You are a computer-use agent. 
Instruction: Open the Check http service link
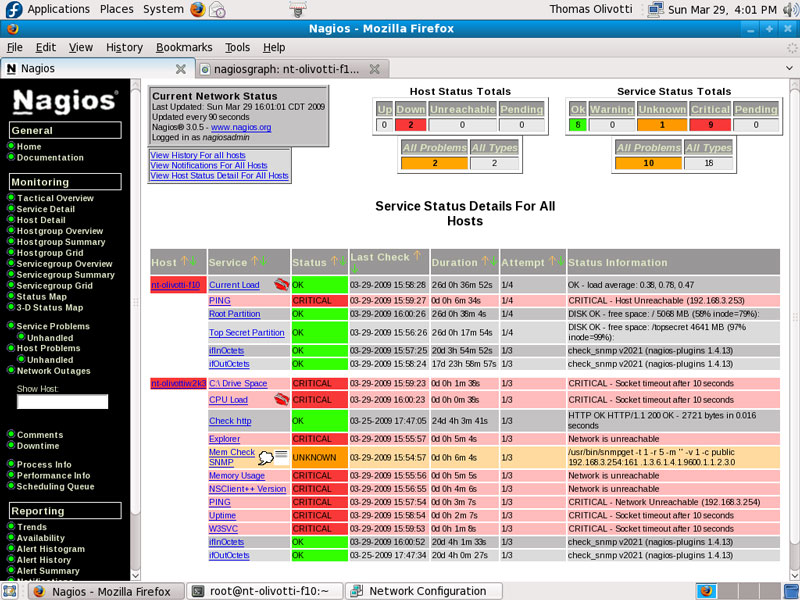tap(230, 421)
